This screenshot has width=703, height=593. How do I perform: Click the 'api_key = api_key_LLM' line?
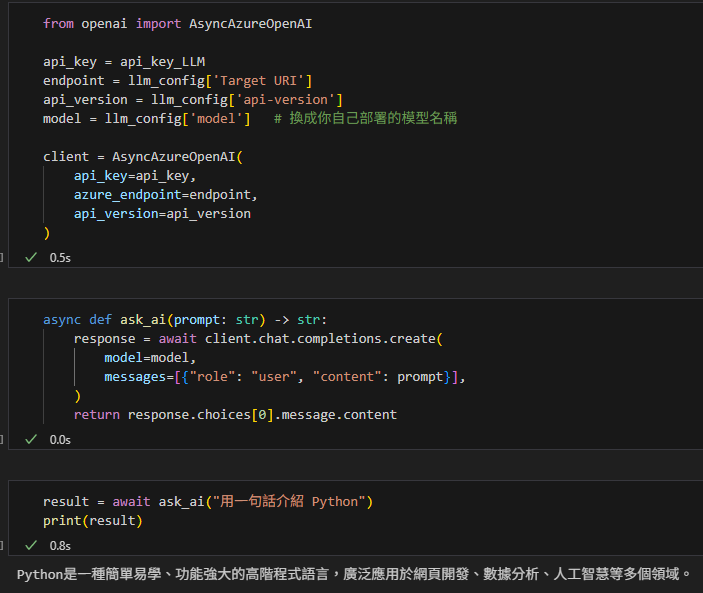pos(124,62)
